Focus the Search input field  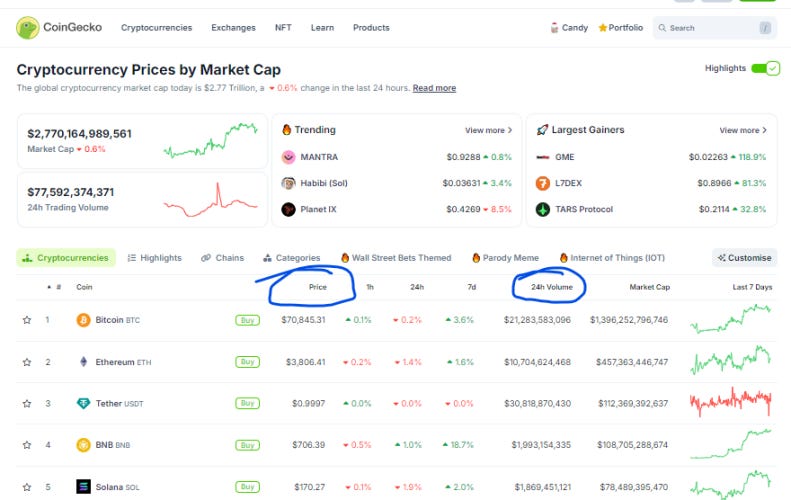click(715, 28)
